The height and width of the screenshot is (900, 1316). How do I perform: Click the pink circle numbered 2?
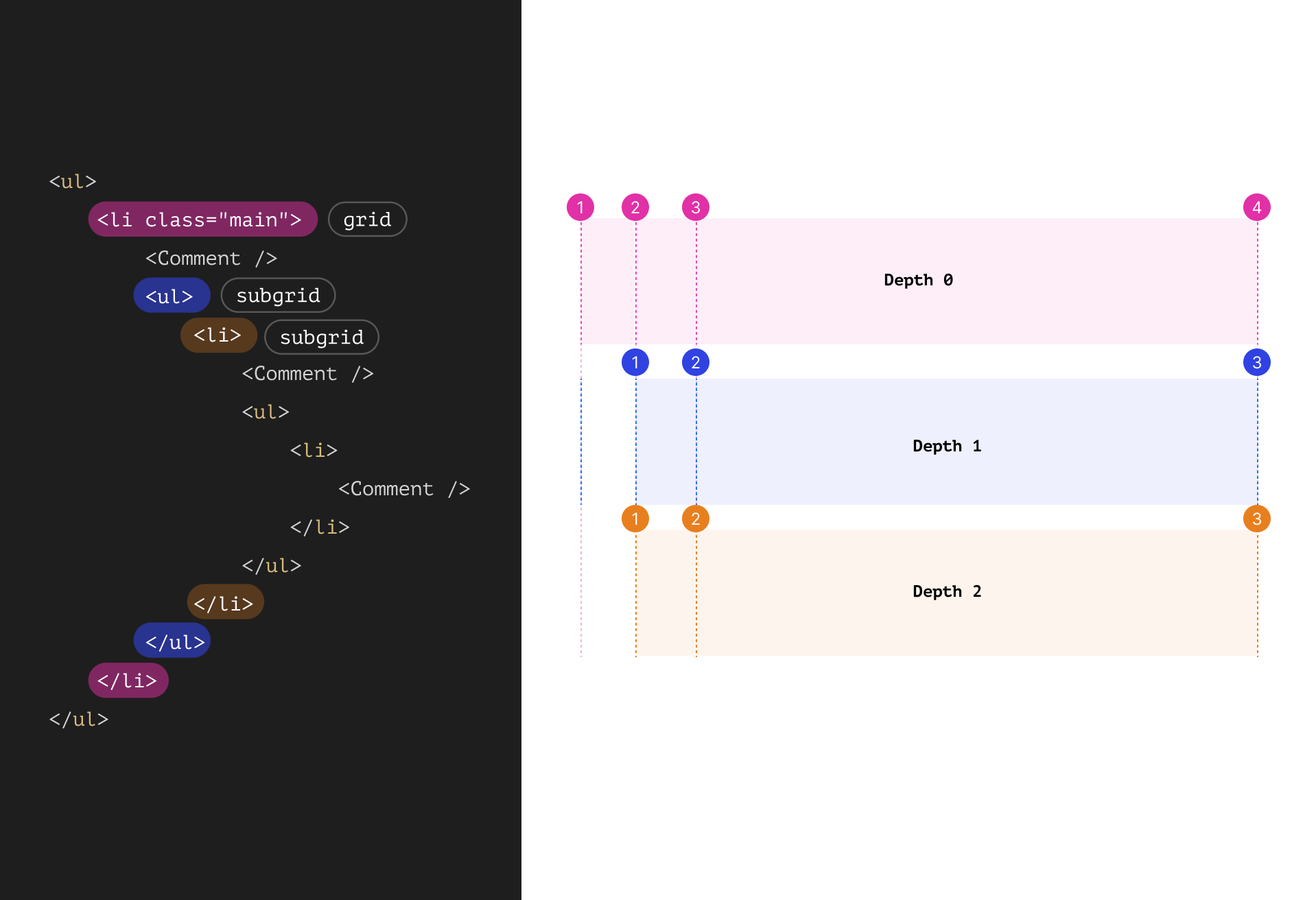(635, 207)
